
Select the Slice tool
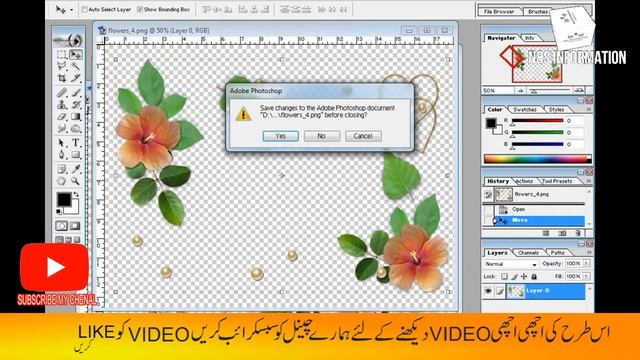pyautogui.click(x=76, y=78)
